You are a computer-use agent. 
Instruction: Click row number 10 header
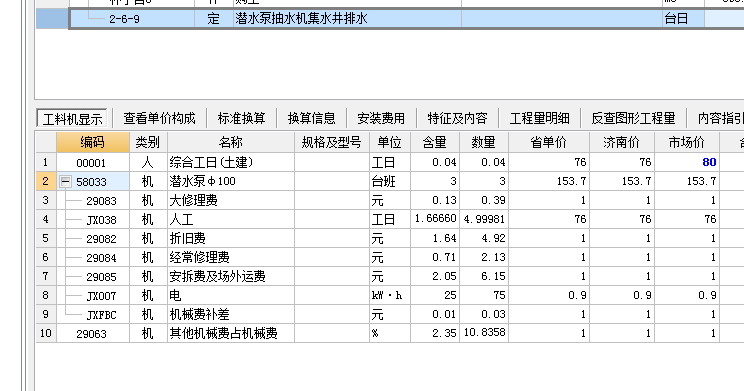pos(46,333)
